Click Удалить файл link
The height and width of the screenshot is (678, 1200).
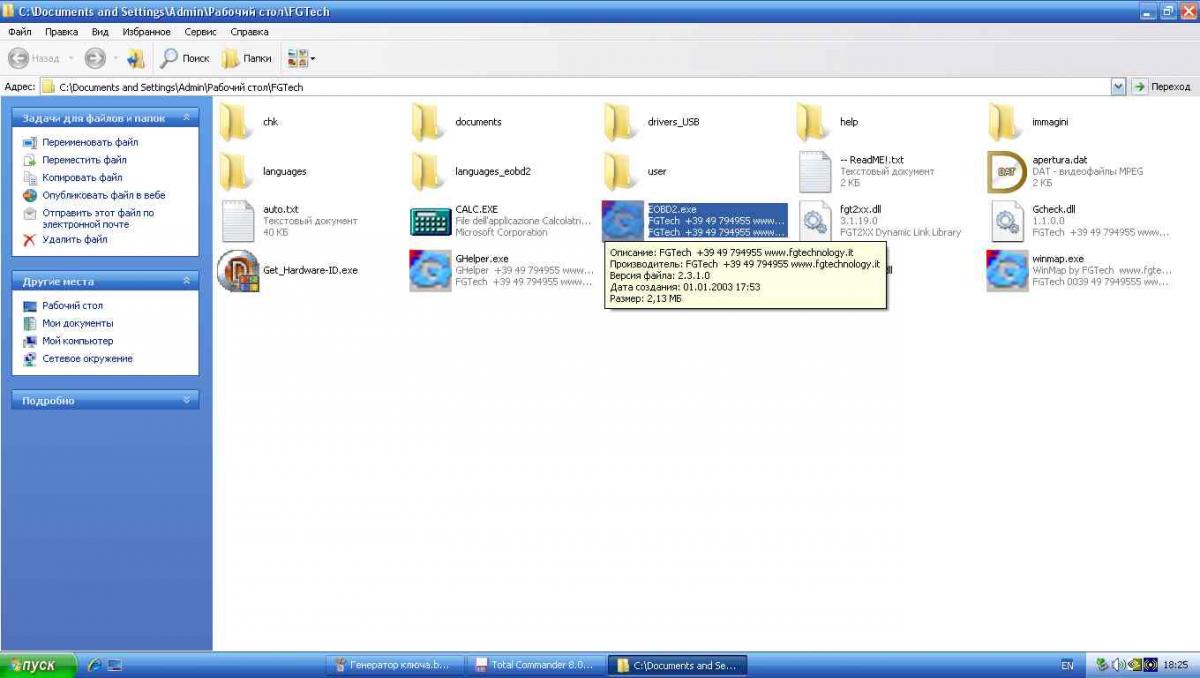coord(75,239)
